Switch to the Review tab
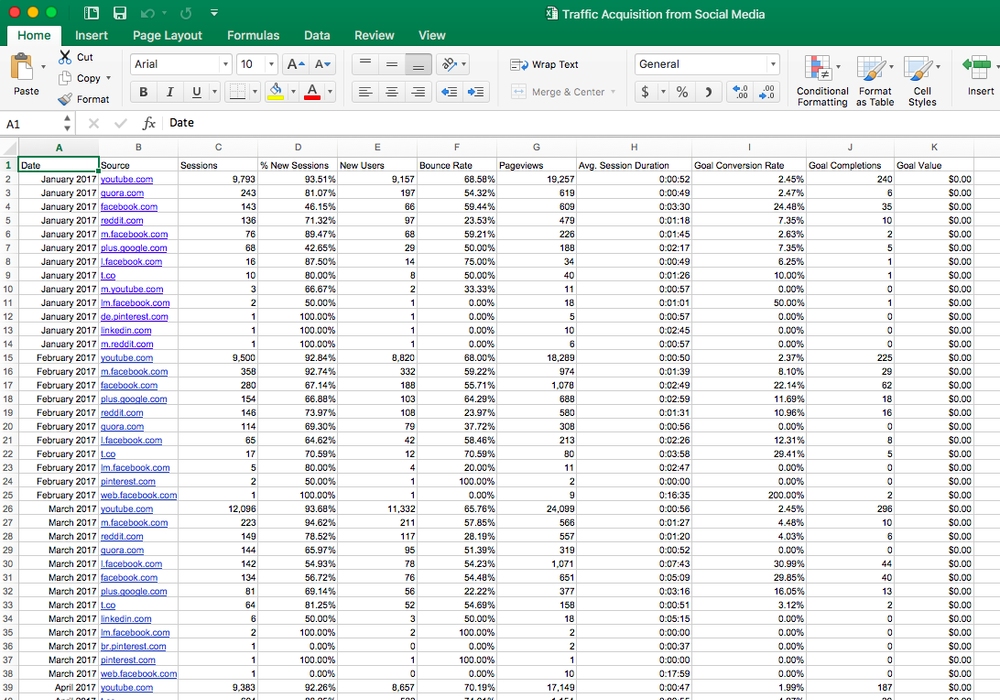The height and width of the screenshot is (700, 1000). coord(374,35)
